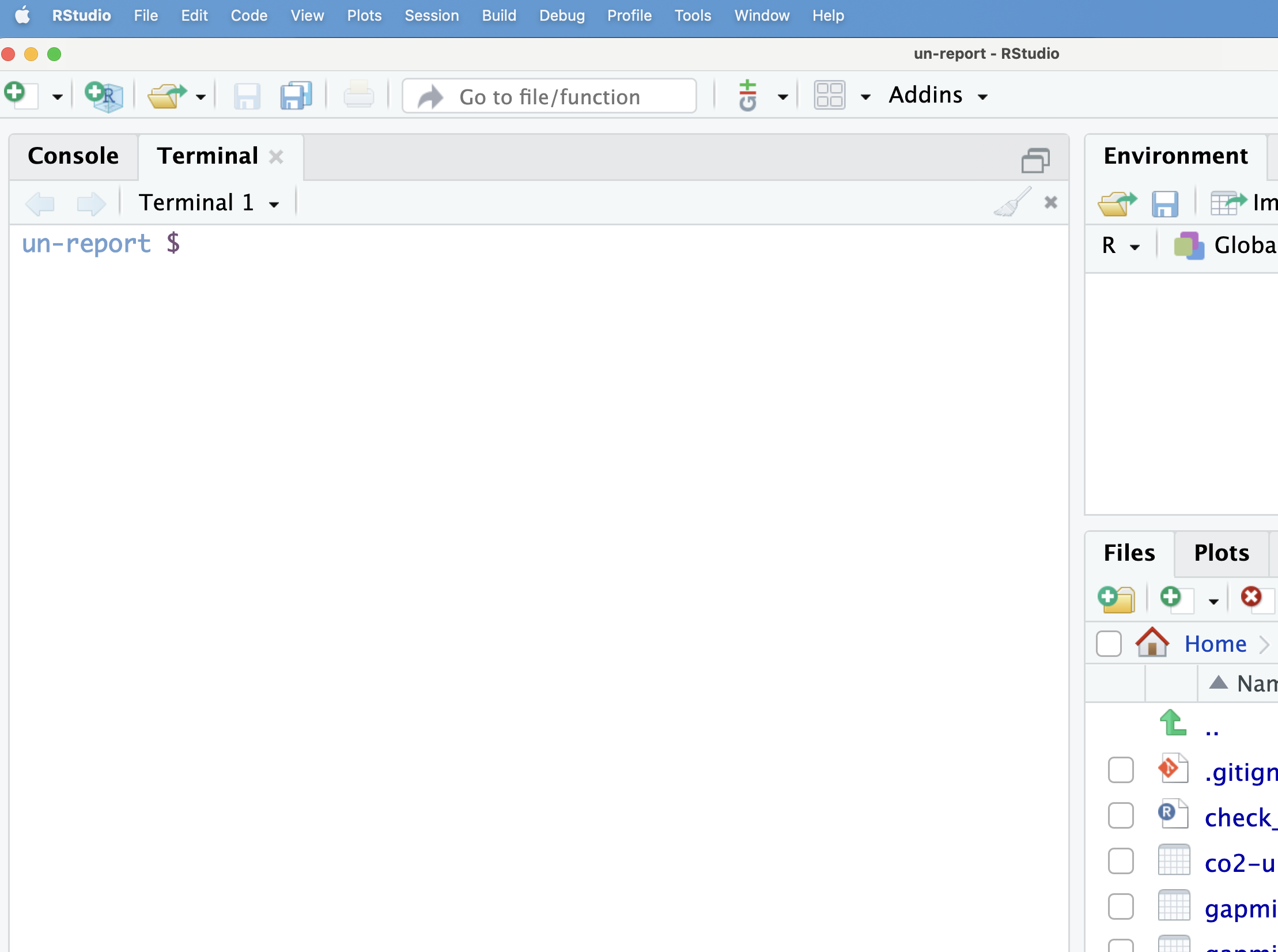Go to previous terminal
The image size is (1278, 952).
tap(40, 203)
